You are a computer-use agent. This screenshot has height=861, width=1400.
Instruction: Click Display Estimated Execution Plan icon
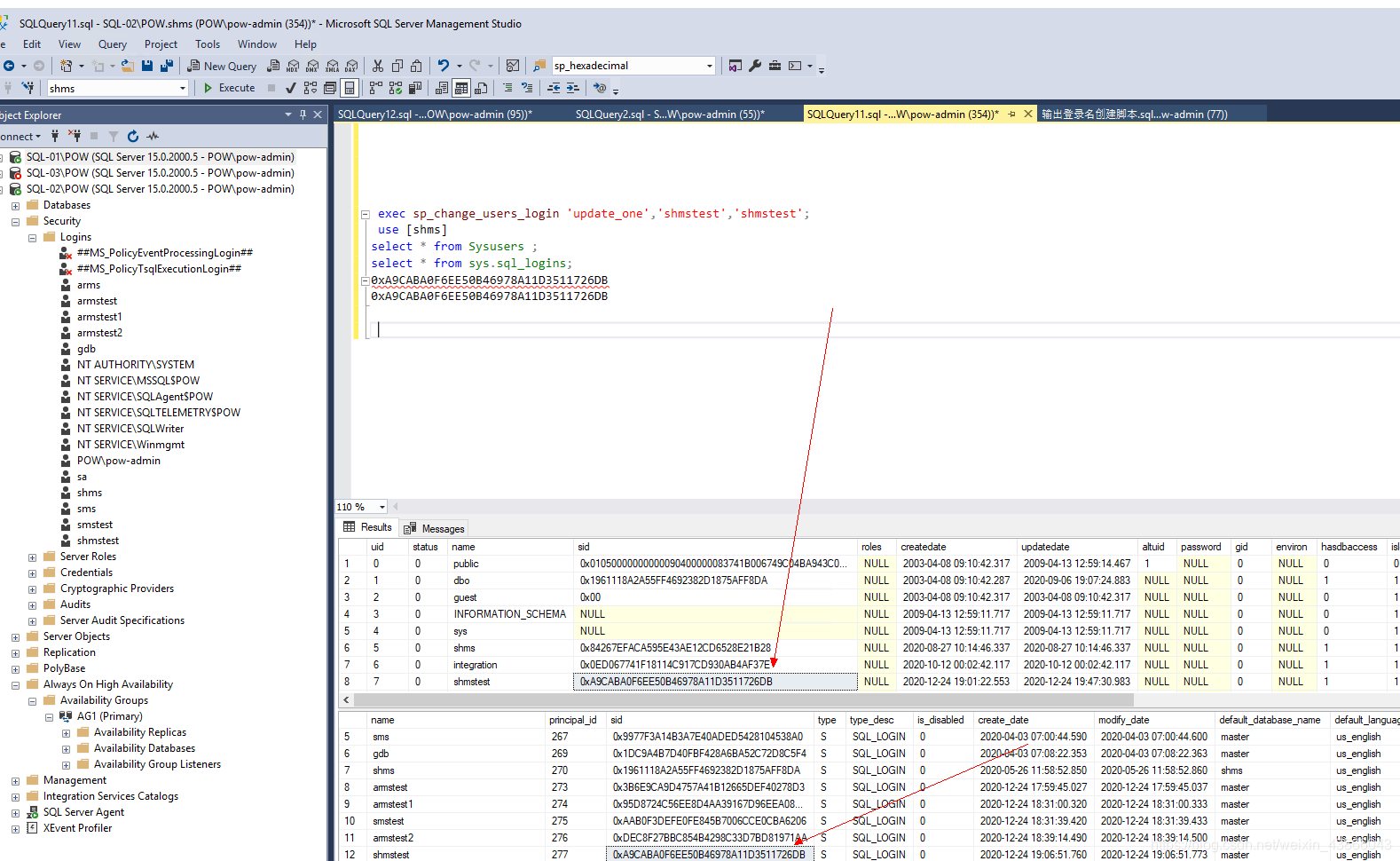tap(311, 88)
